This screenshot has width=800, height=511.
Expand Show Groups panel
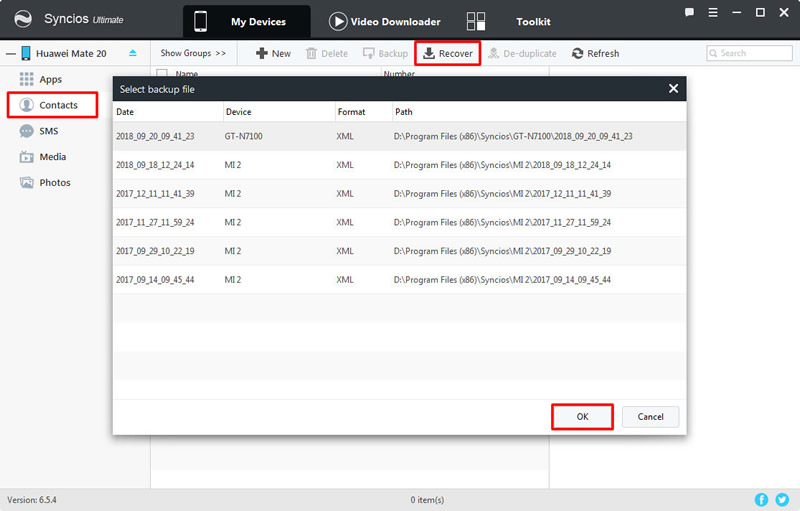click(193, 53)
